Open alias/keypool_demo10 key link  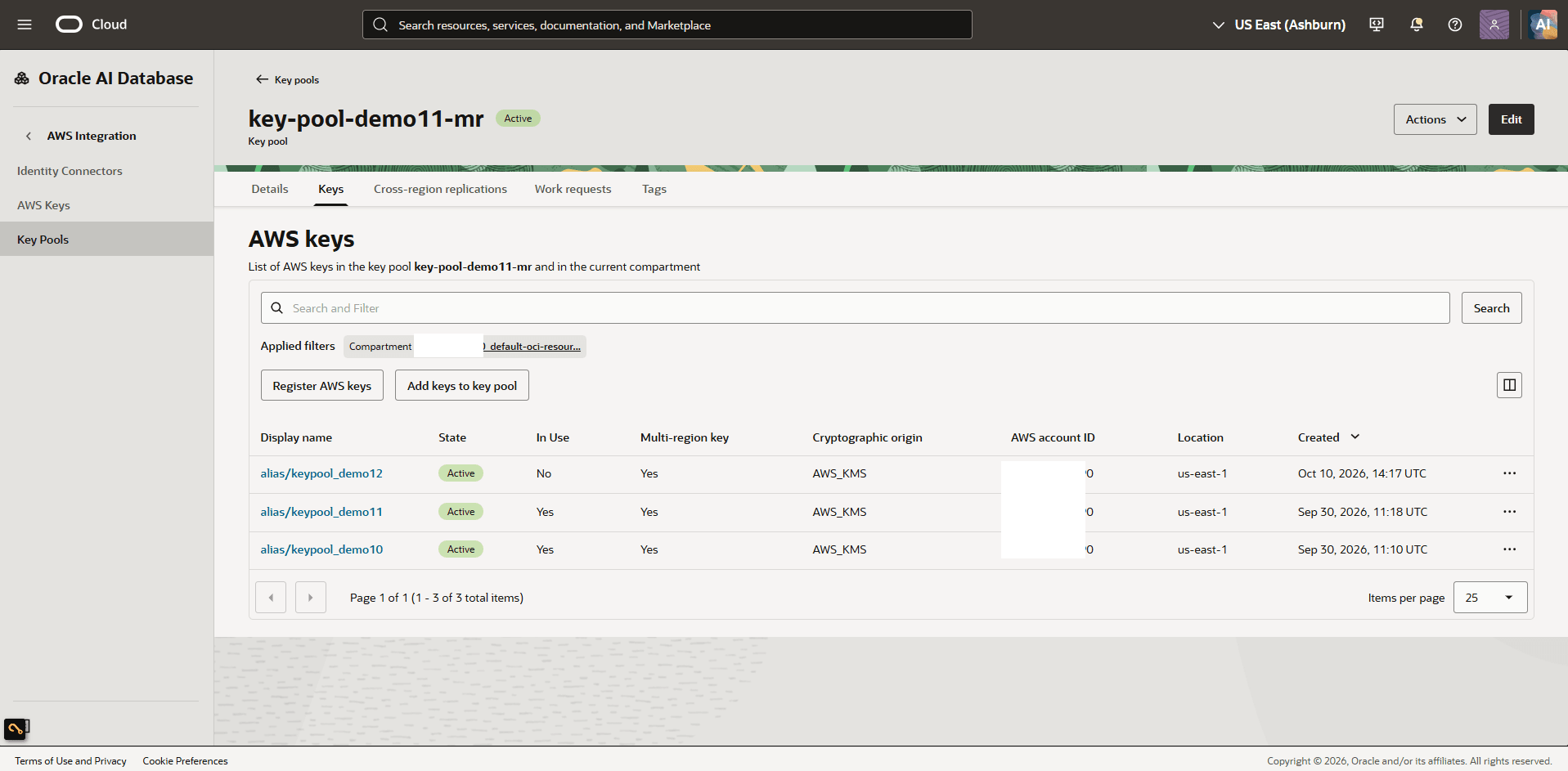pos(321,549)
